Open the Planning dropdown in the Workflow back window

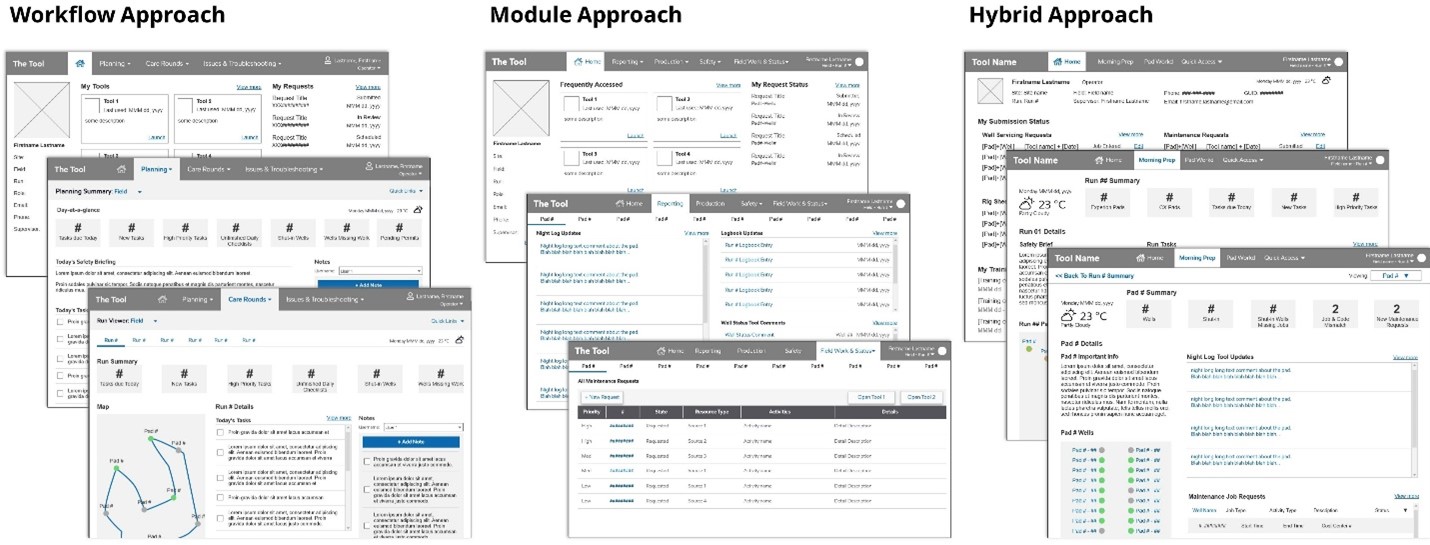pyautogui.click(x=115, y=63)
